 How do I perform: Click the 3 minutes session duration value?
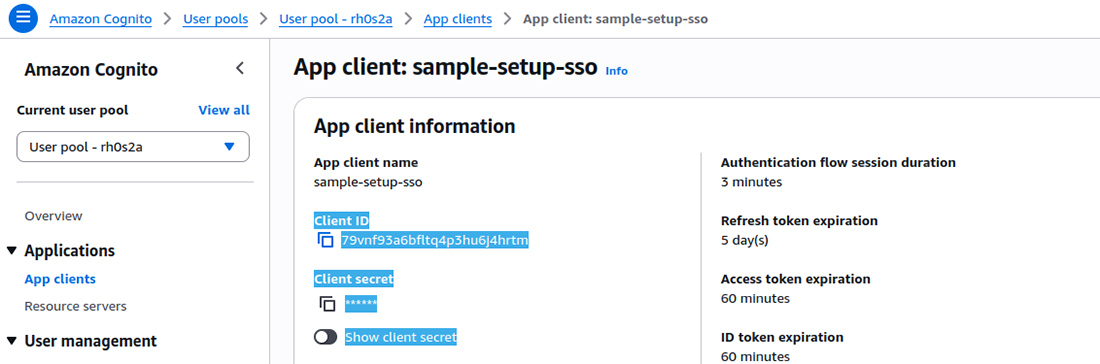coord(751,182)
